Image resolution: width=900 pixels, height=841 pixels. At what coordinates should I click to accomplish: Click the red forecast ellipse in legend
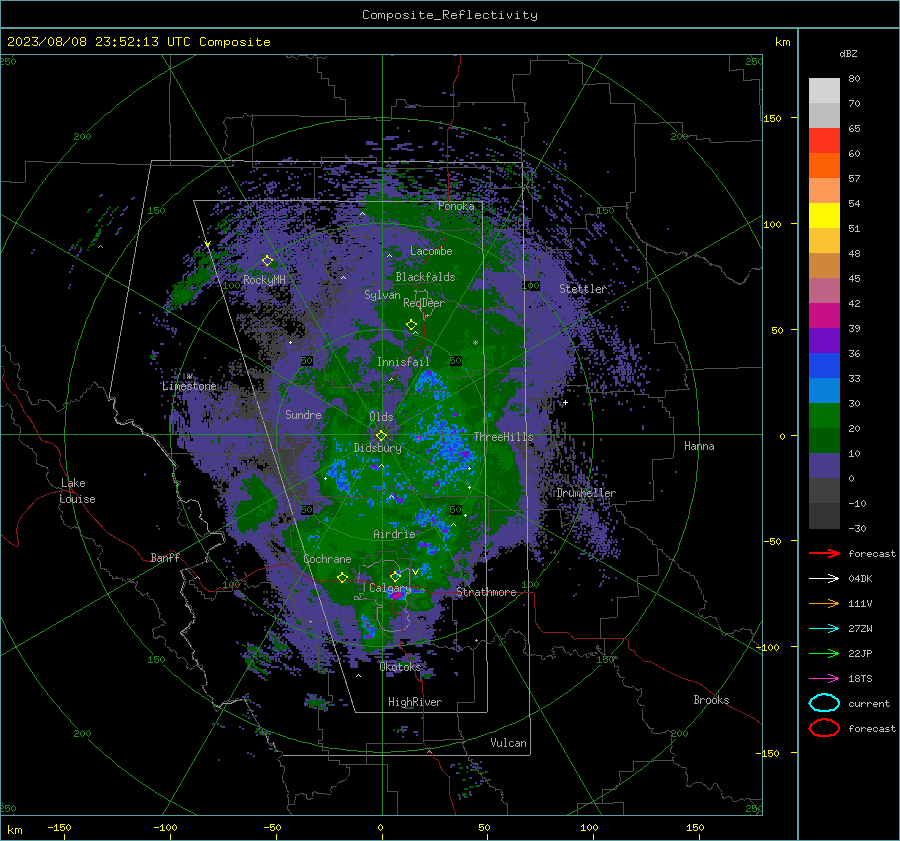824,728
